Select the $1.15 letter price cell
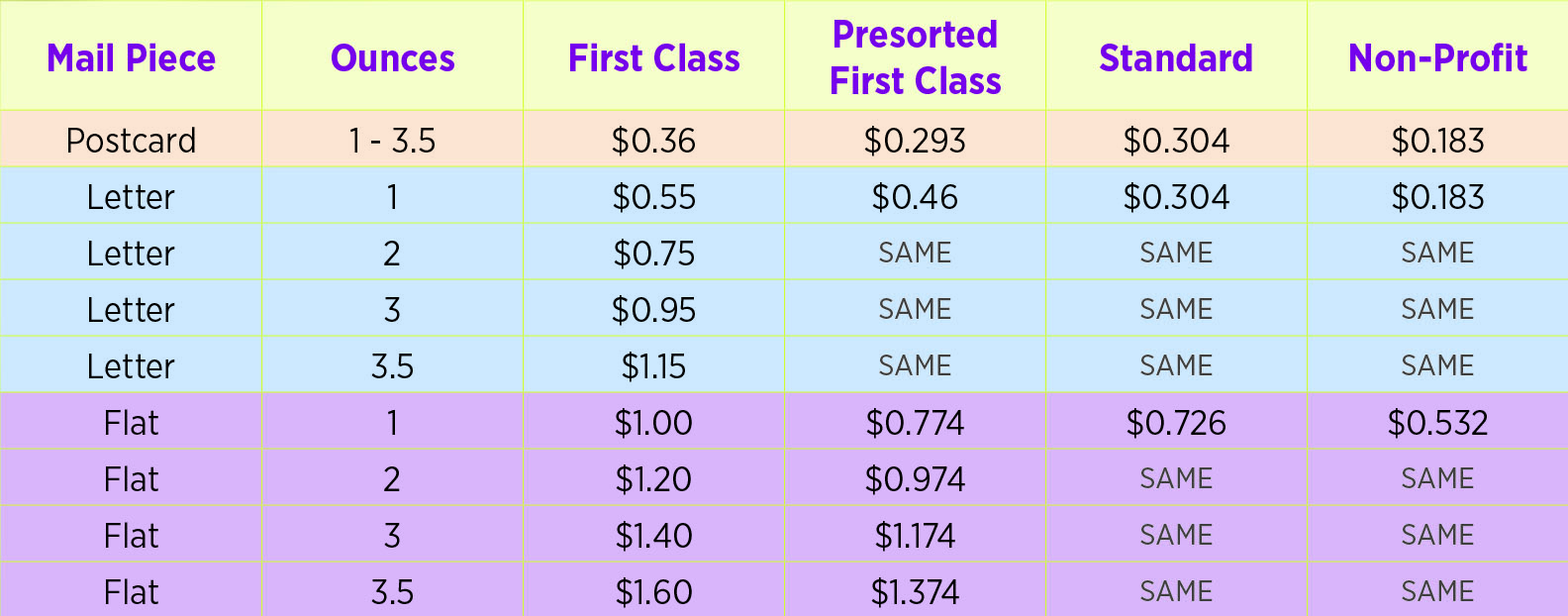Image resolution: width=1568 pixels, height=616 pixels. coord(654,366)
